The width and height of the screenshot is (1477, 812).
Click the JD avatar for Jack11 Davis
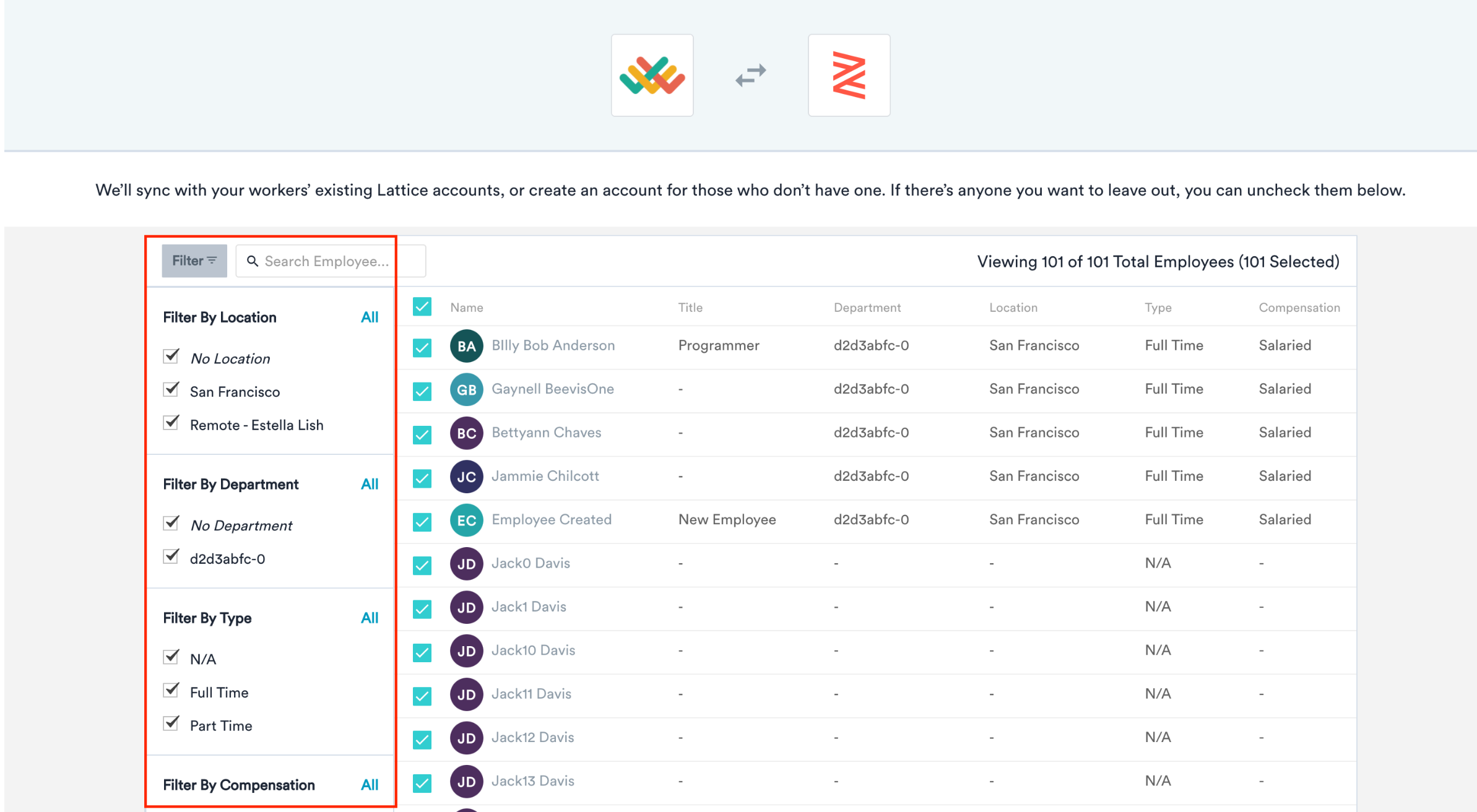pyautogui.click(x=466, y=694)
